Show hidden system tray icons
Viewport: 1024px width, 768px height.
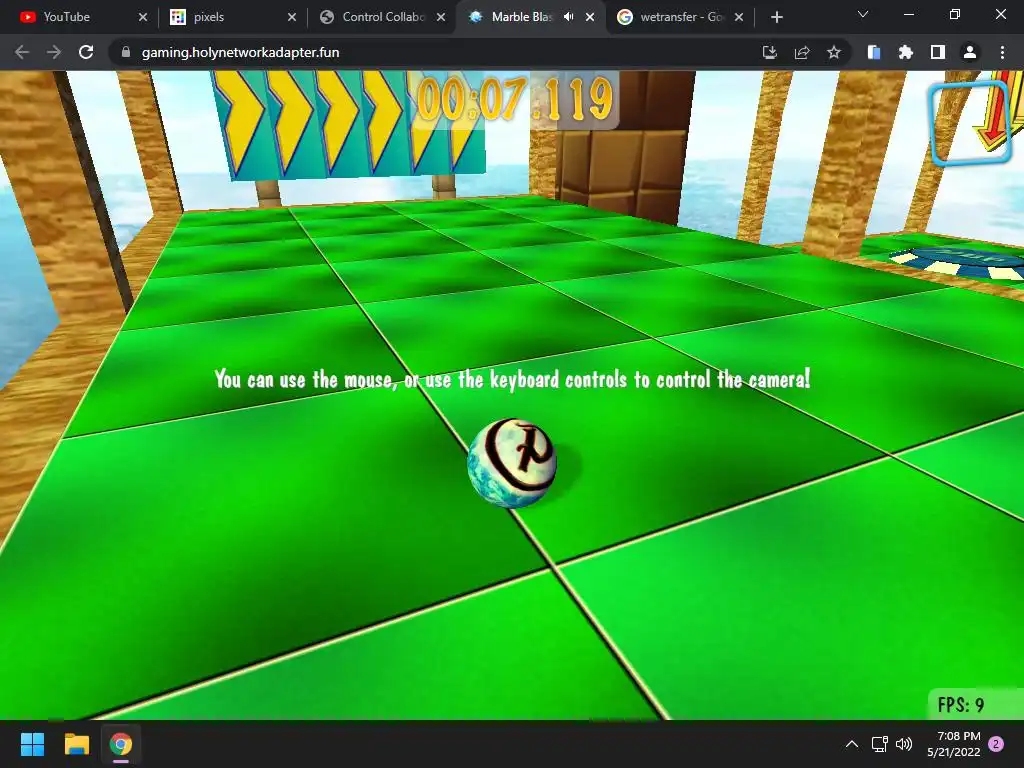(x=852, y=744)
